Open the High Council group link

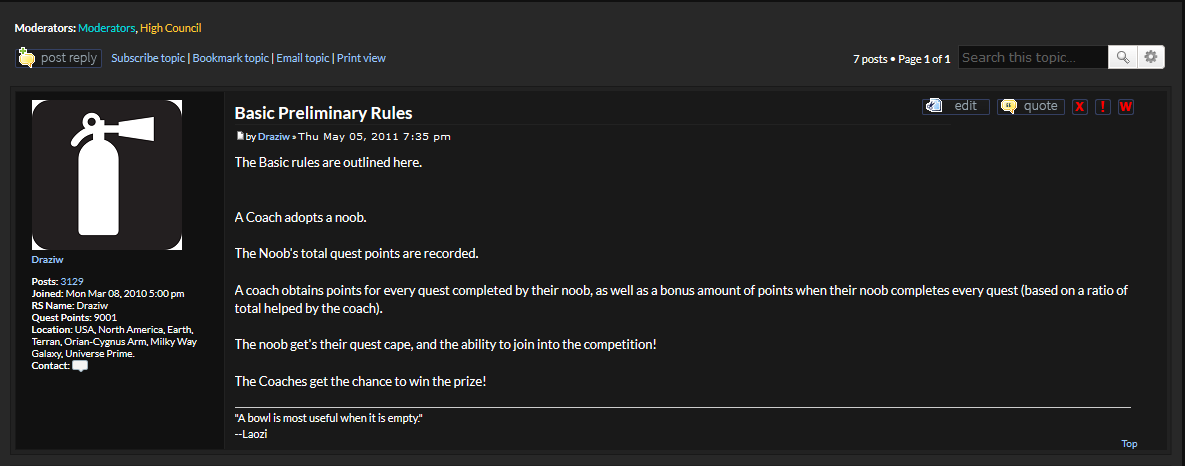point(171,28)
